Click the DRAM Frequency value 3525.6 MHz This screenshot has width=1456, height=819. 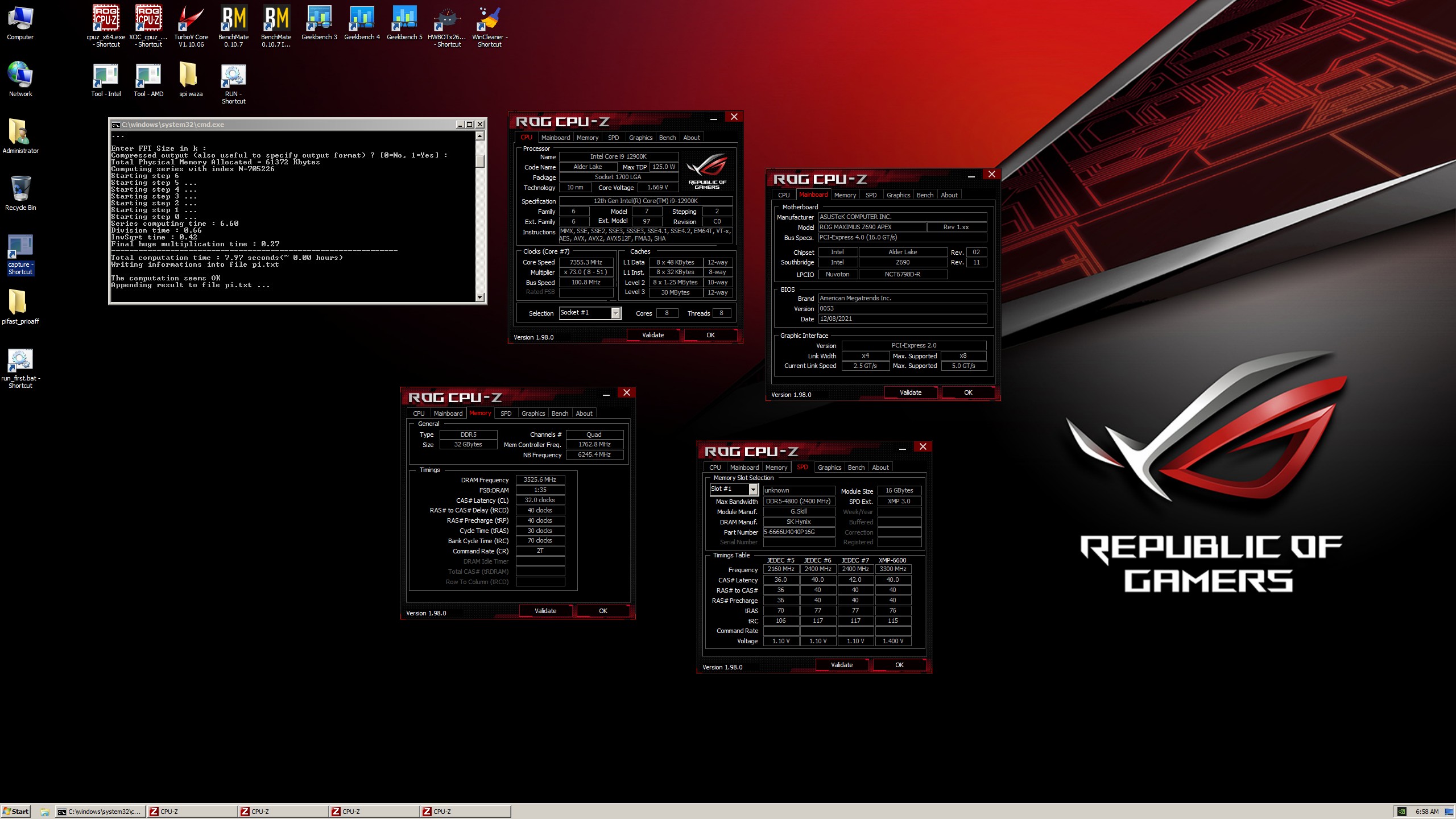(x=540, y=480)
